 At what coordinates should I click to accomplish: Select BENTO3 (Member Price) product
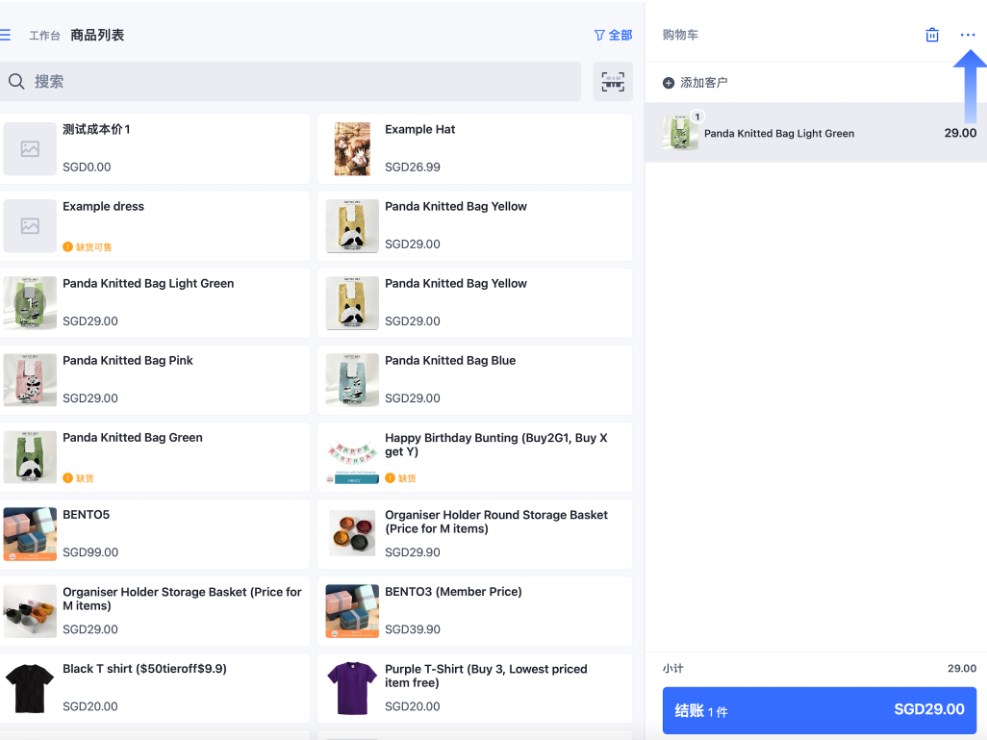click(x=475, y=611)
